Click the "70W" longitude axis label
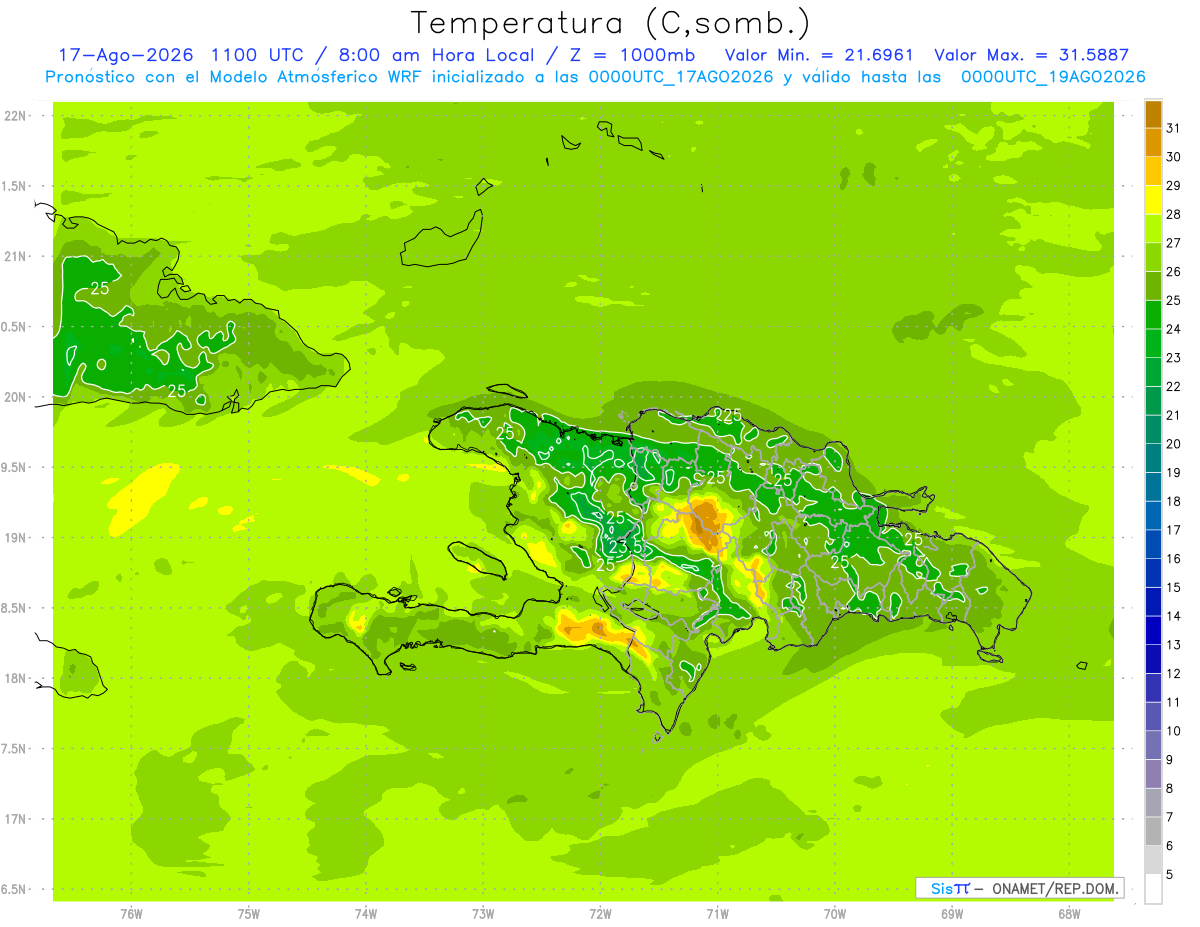Screen dimensions: 1200x927 pyautogui.click(x=835, y=914)
